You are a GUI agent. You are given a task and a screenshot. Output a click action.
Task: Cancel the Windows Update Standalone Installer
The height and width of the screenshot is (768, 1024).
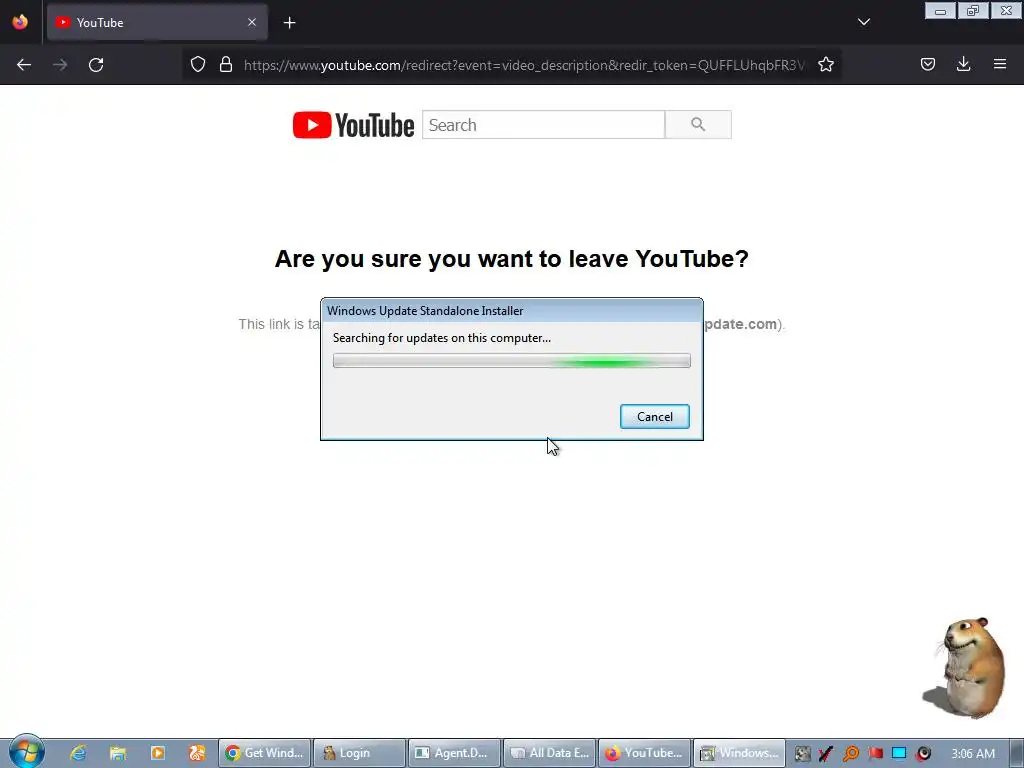click(654, 417)
